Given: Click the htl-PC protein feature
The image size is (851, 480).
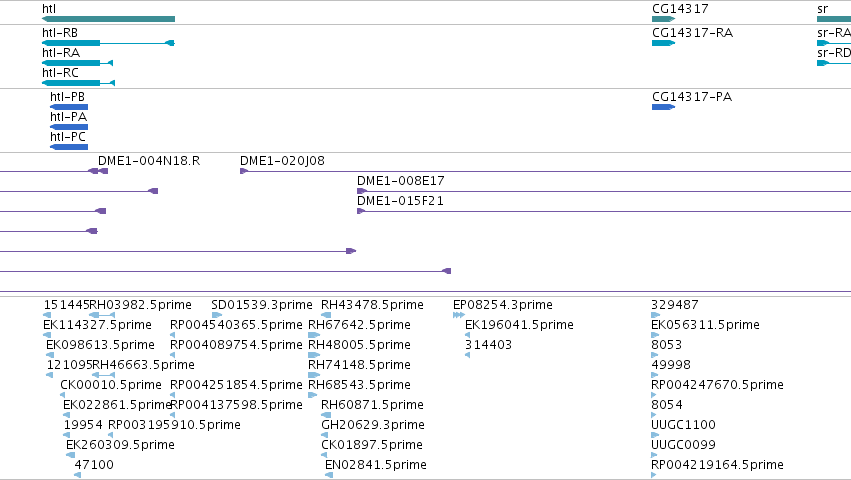Looking at the screenshot, I should click(x=69, y=147).
